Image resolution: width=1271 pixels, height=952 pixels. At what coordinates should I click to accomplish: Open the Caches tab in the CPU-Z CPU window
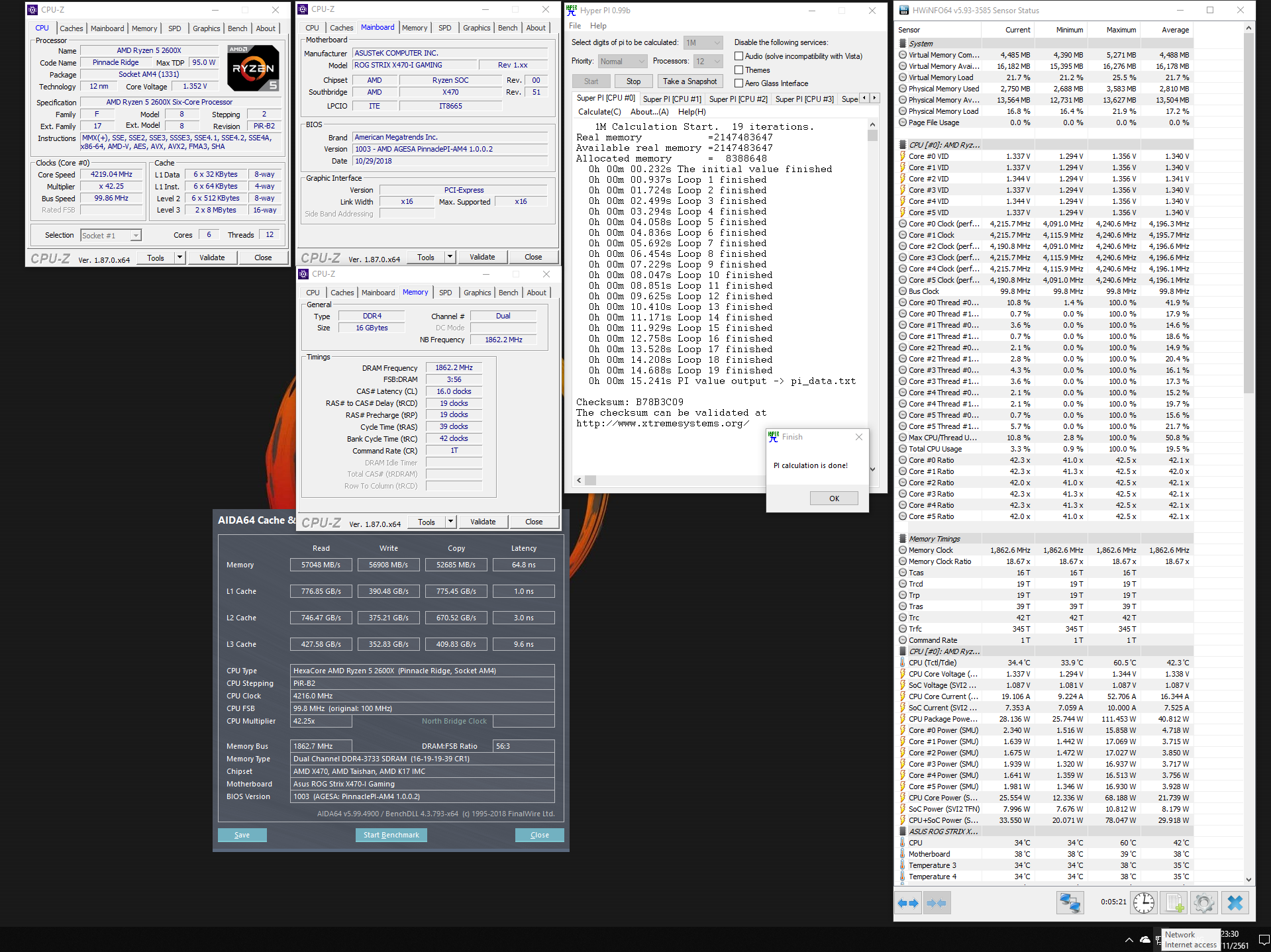point(72,28)
